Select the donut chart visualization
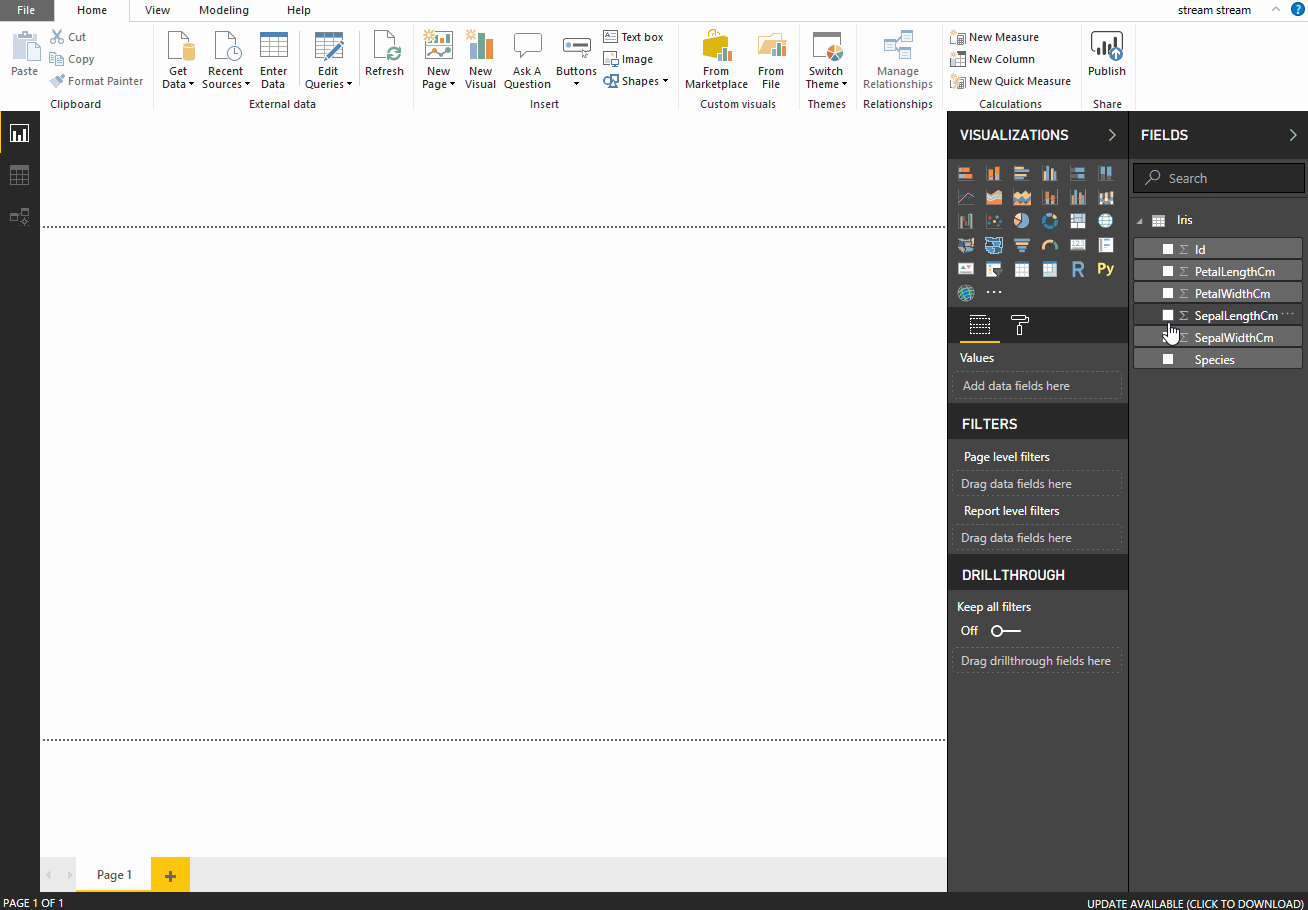This screenshot has width=1308, height=910. pos(1049,221)
